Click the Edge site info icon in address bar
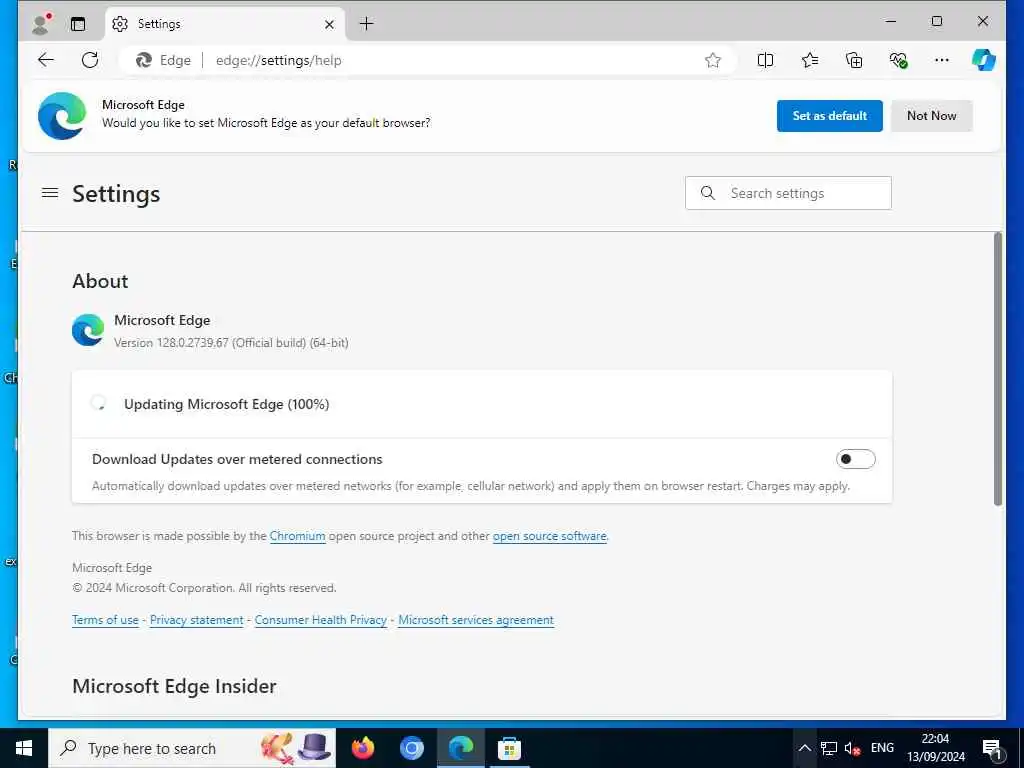The height and width of the screenshot is (768, 1024). 163,60
